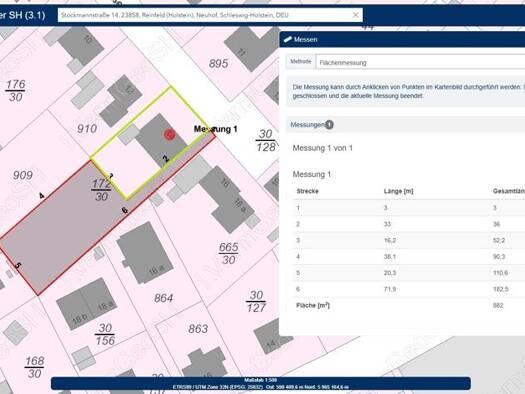This screenshot has height=394, width=525.
Task: Click the parcel labeled 864
Action: (x=163, y=298)
